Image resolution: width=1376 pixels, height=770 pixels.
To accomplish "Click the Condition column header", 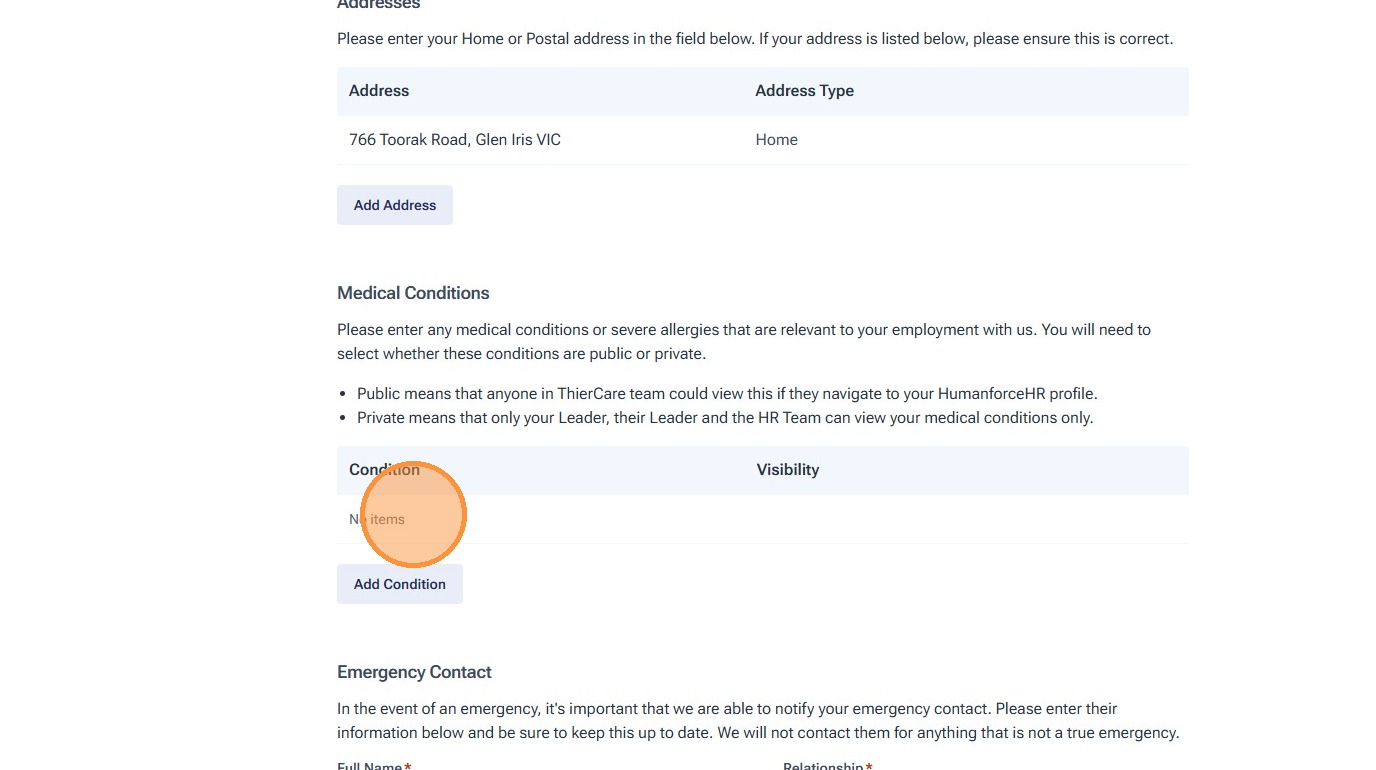I will pos(384,470).
